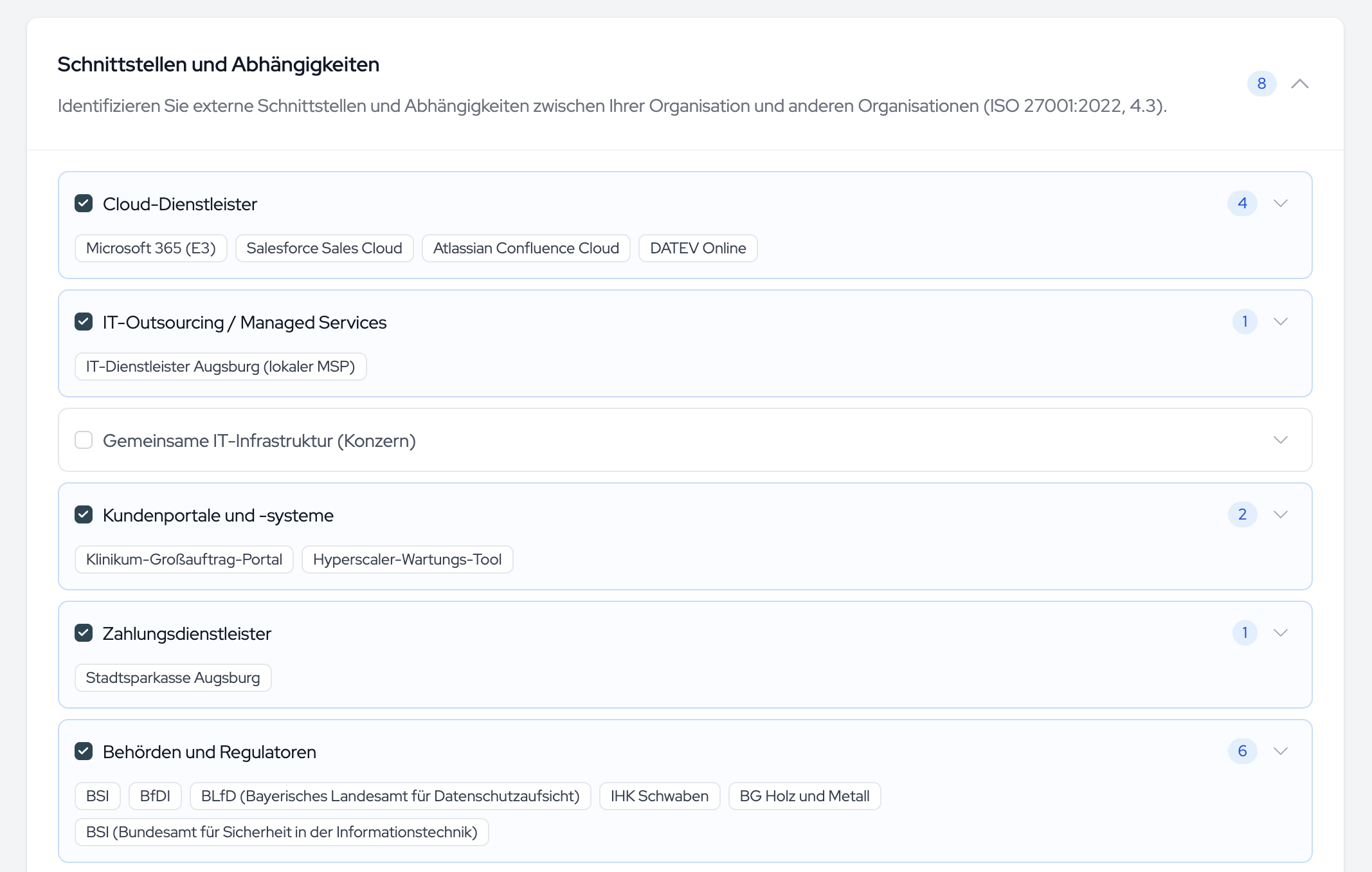Uncheck IT-Outsourcing / Managed Services checkbox
Screen dimensions: 1372x872
84,322
